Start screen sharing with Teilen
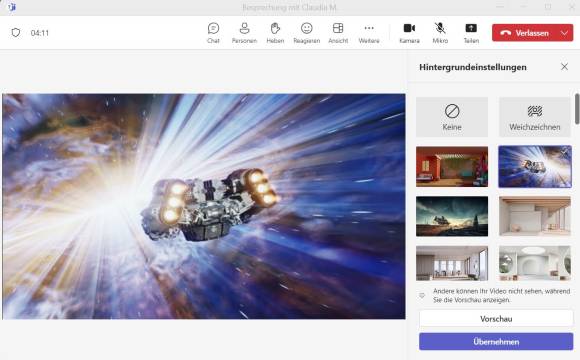The image size is (580, 360). [471, 33]
